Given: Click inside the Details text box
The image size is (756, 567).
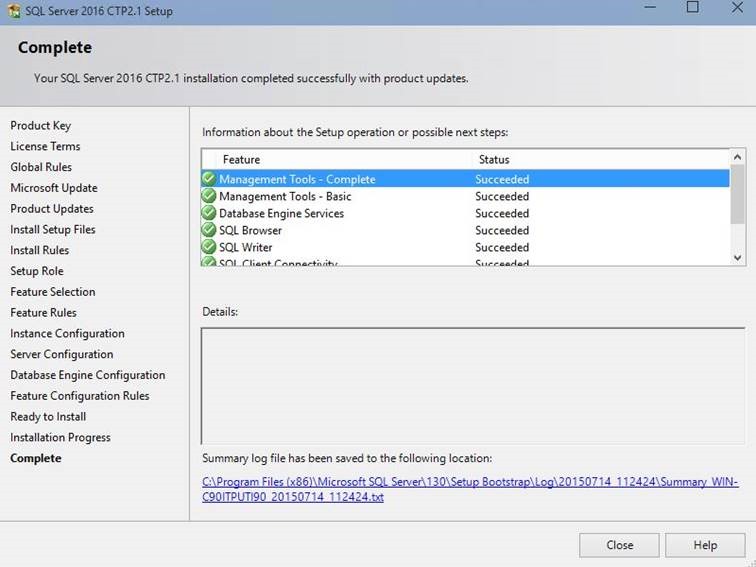Looking at the screenshot, I should click(473, 386).
